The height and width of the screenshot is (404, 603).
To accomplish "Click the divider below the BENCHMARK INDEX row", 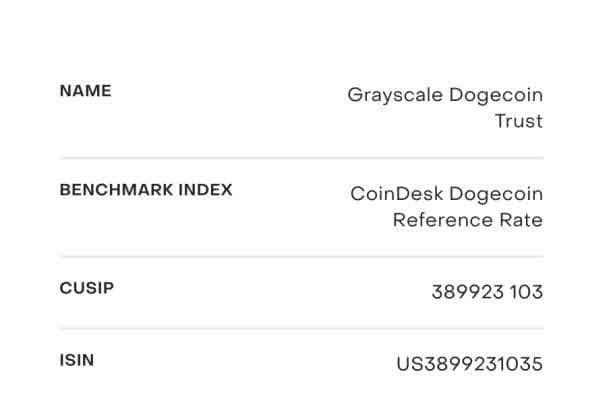I will pos(301,256).
